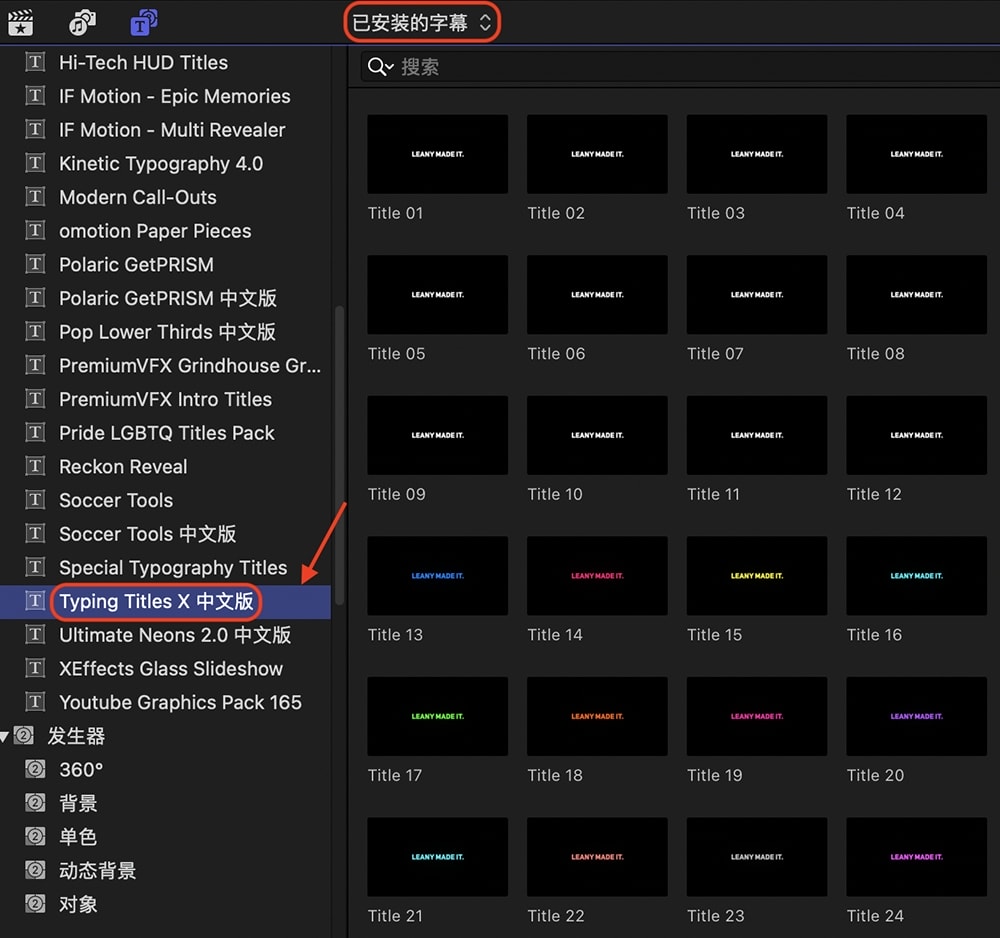Image resolution: width=1000 pixels, height=938 pixels.
Task: Select the Title 01 thumbnail
Action: (437, 154)
